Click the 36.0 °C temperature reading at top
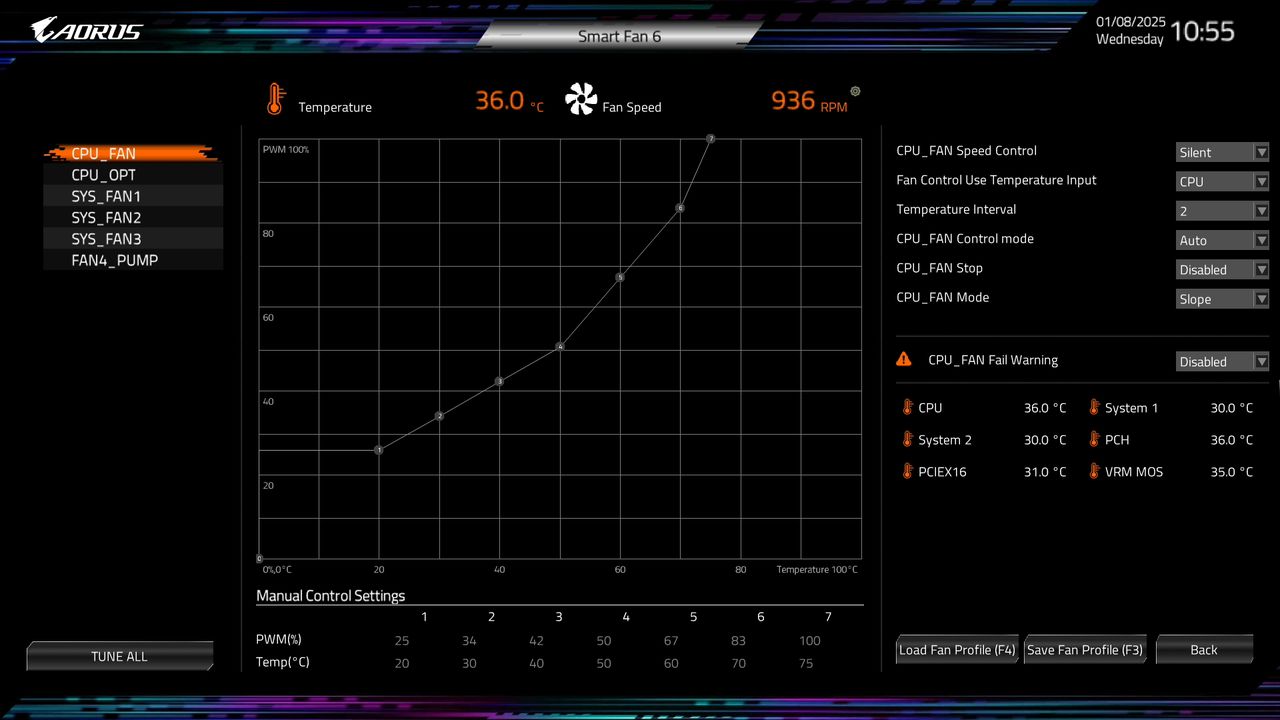This screenshot has width=1280, height=720. [509, 100]
